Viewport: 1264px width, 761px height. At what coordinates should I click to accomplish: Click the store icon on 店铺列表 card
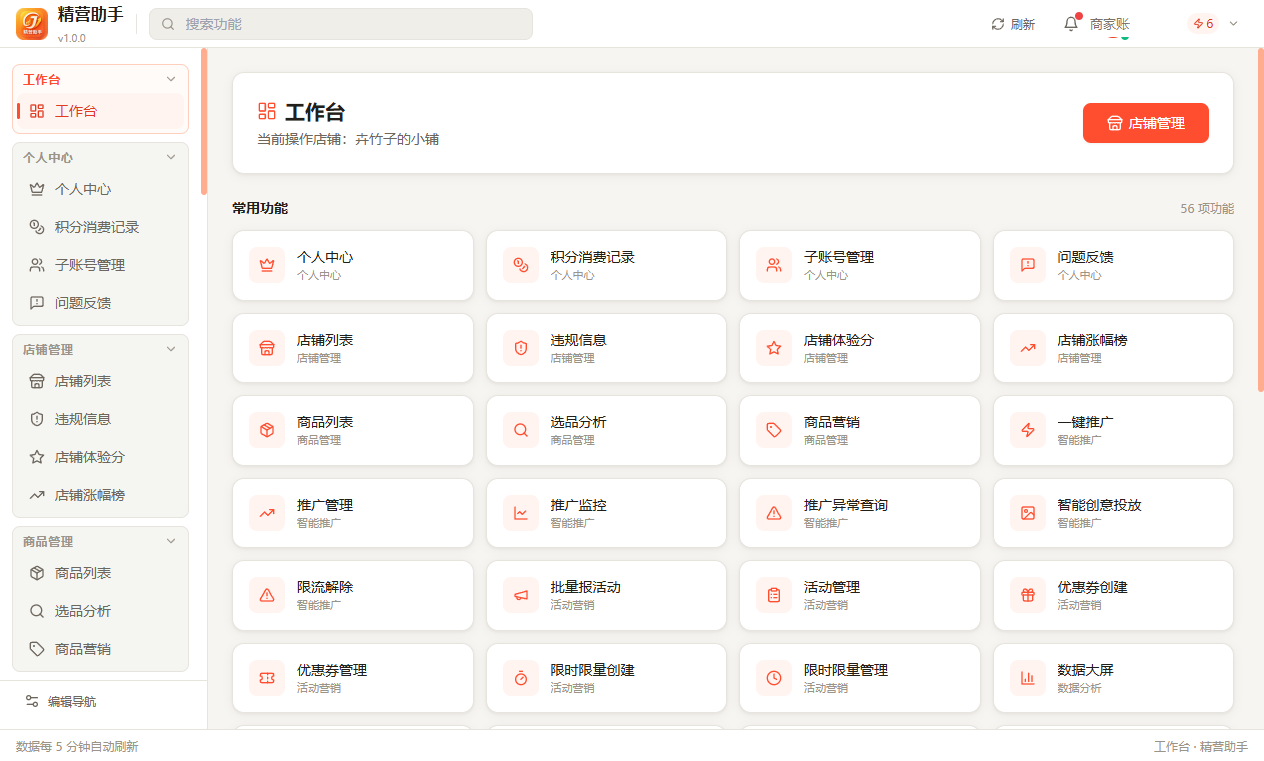click(267, 348)
